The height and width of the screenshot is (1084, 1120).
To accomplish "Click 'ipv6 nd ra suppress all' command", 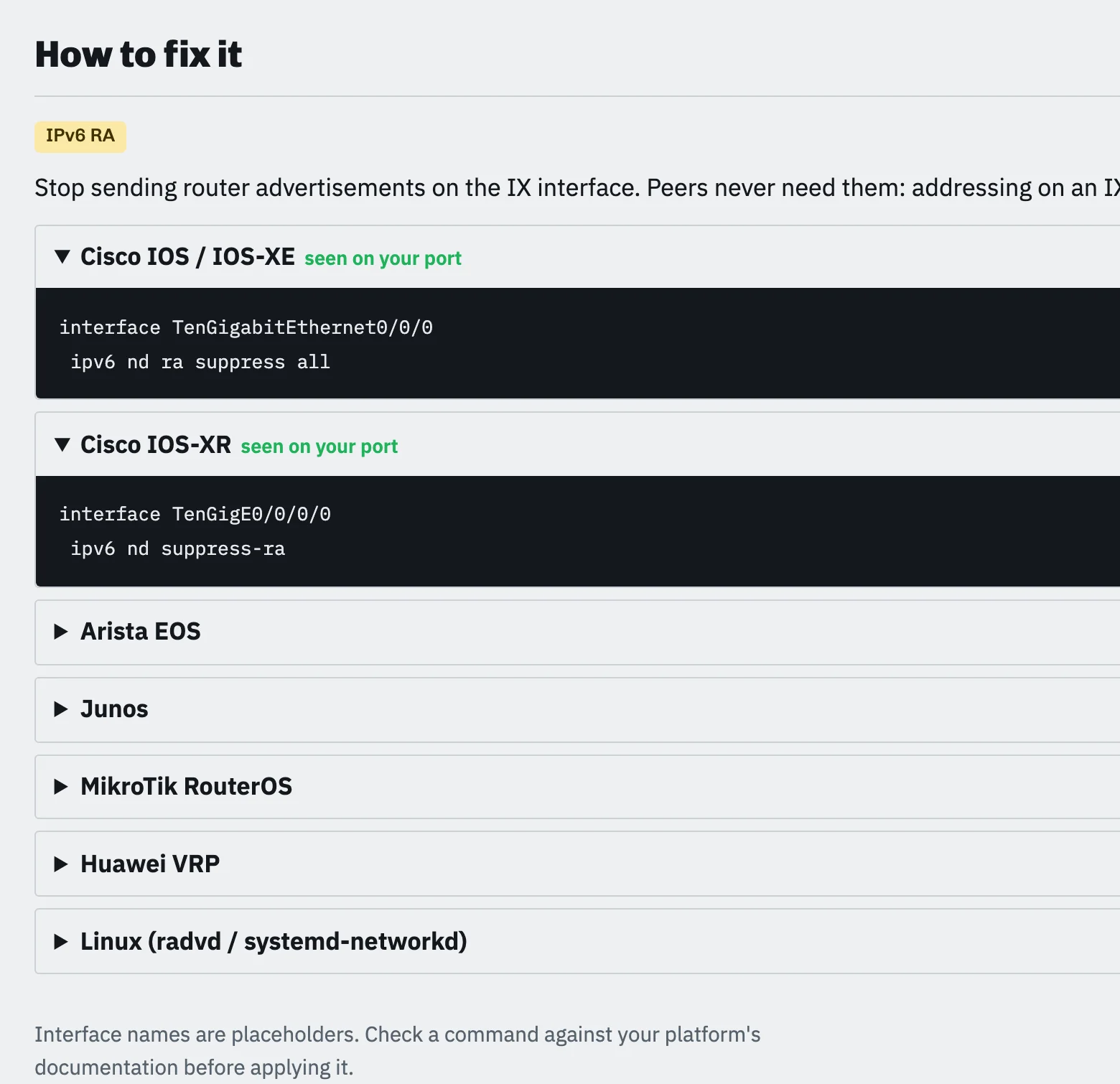I will click(200, 363).
